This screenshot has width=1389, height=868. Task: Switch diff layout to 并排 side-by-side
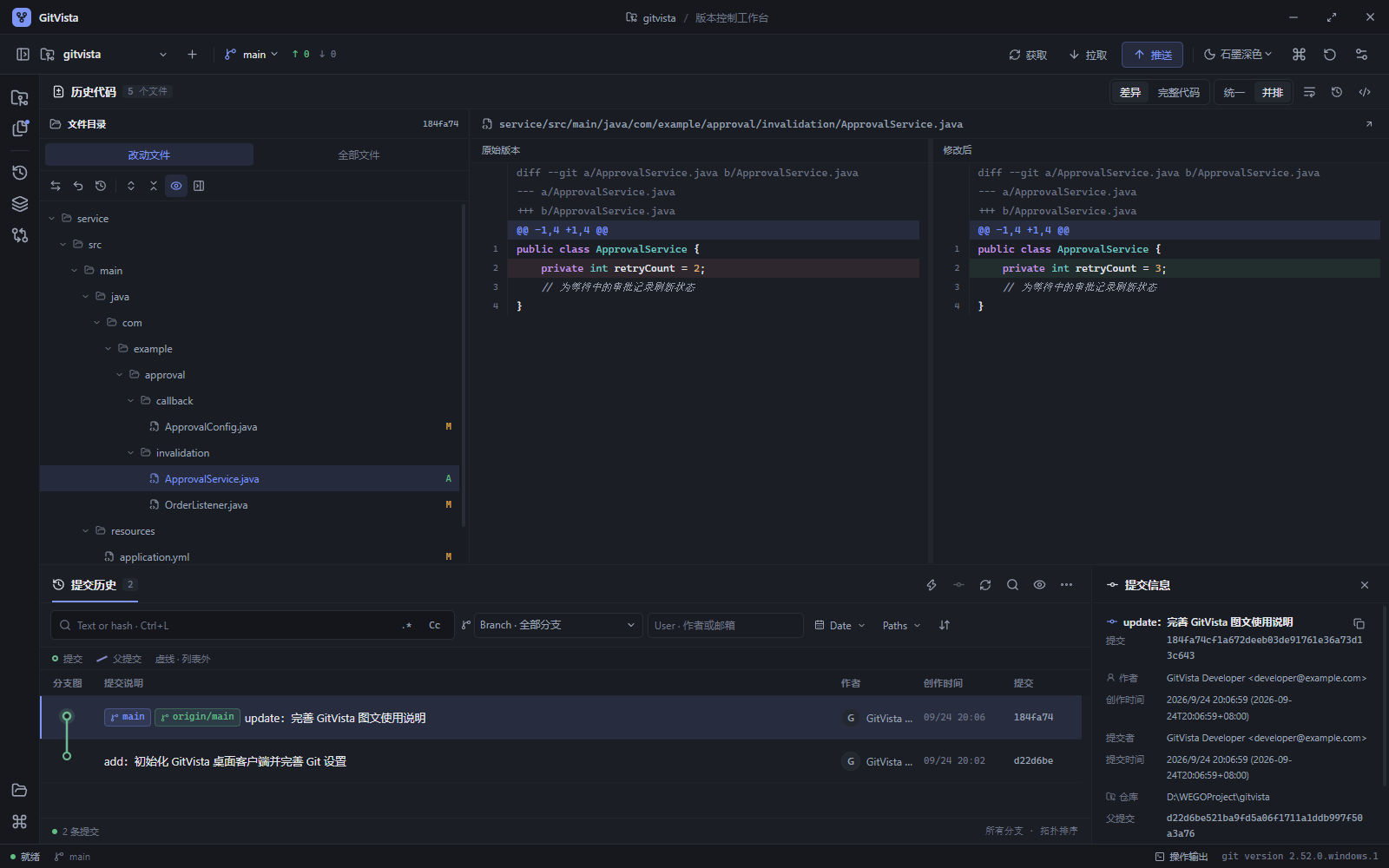(x=1272, y=92)
